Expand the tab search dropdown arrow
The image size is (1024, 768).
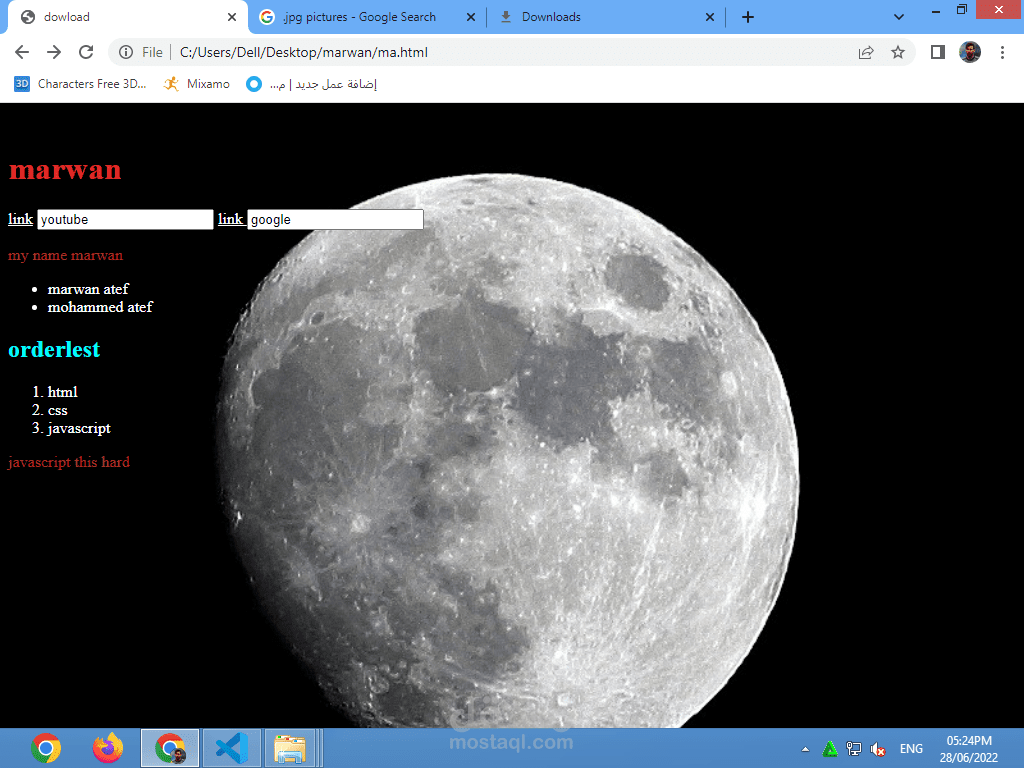[x=899, y=17]
